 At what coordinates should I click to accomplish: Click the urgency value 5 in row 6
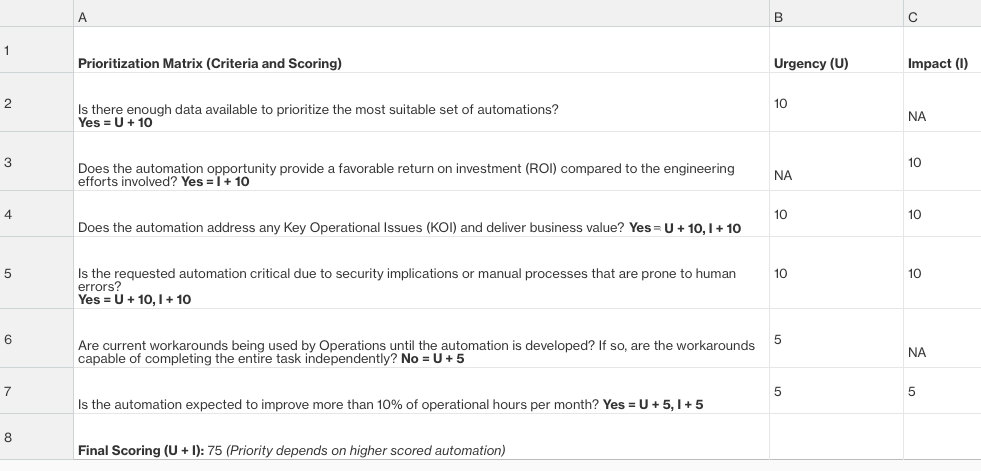coord(779,339)
